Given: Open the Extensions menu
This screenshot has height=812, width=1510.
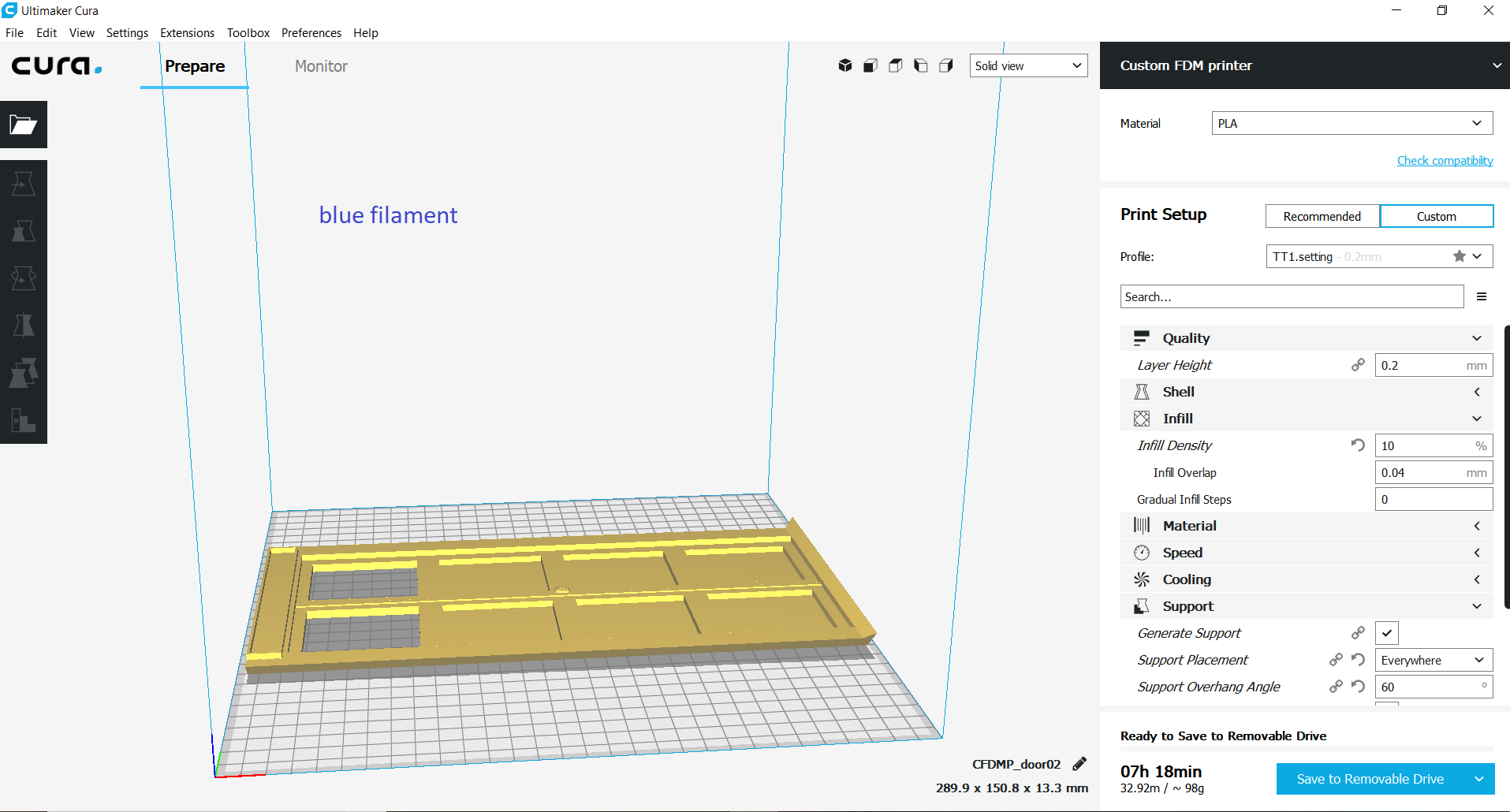Looking at the screenshot, I should [x=187, y=32].
